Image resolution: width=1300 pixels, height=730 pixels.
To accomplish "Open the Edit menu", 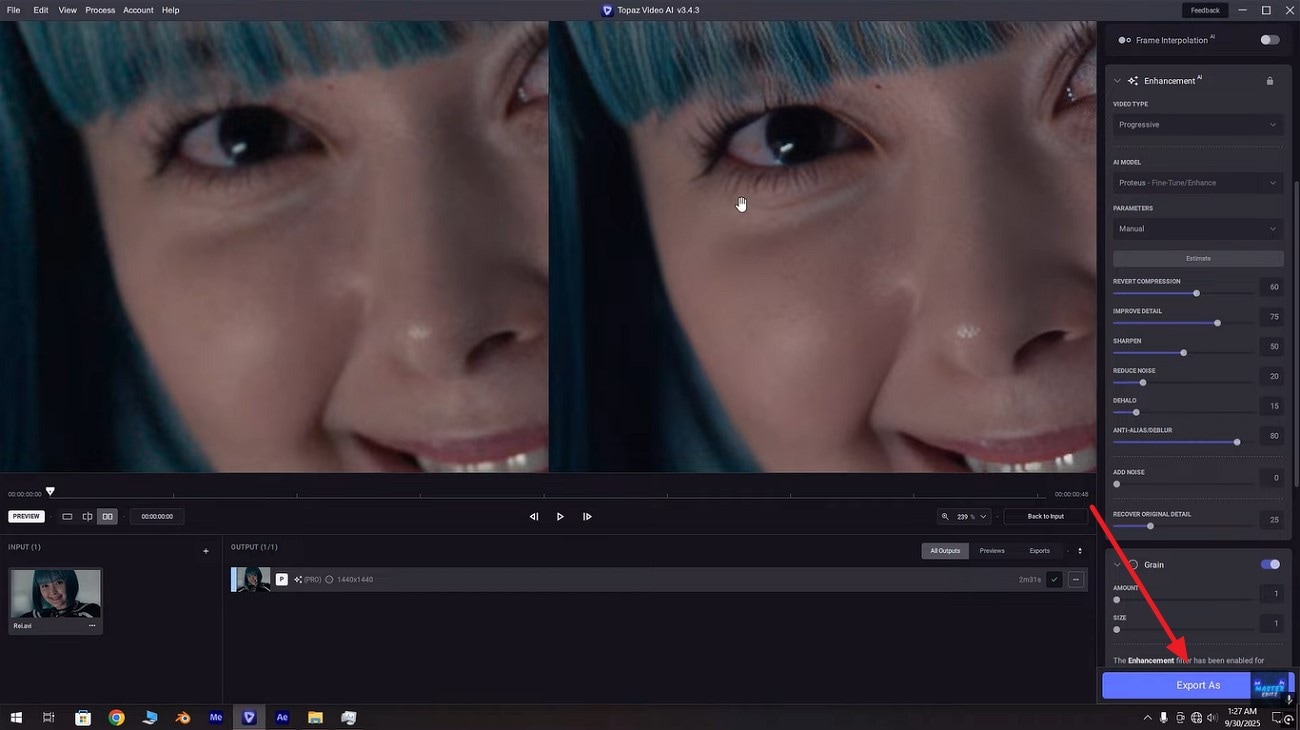I will (x=41, y=10).
